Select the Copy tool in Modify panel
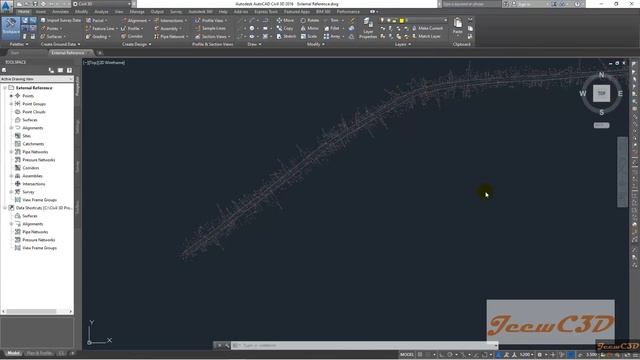This screenshot has height=360, width=640. [285, 29]
